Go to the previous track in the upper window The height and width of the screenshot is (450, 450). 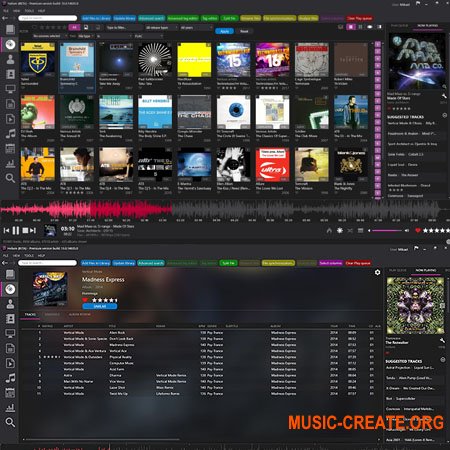pyautogui.click(x=6, y=230)
